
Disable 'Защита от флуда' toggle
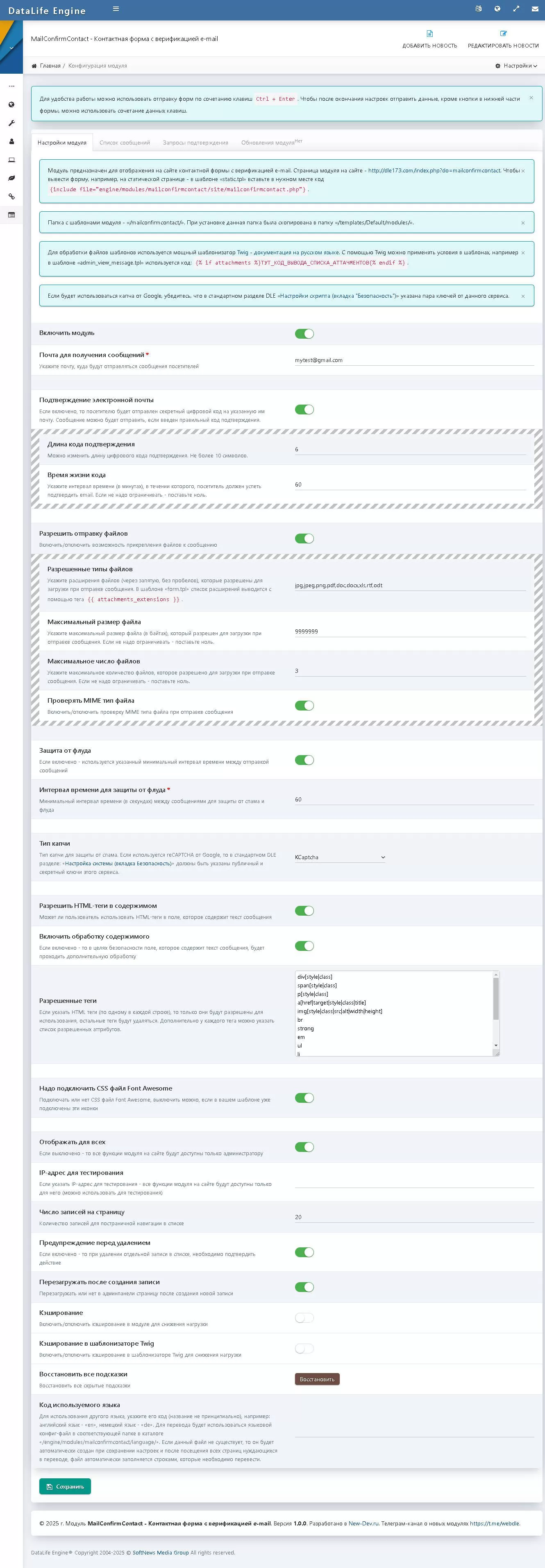click(x=304, y=760)
